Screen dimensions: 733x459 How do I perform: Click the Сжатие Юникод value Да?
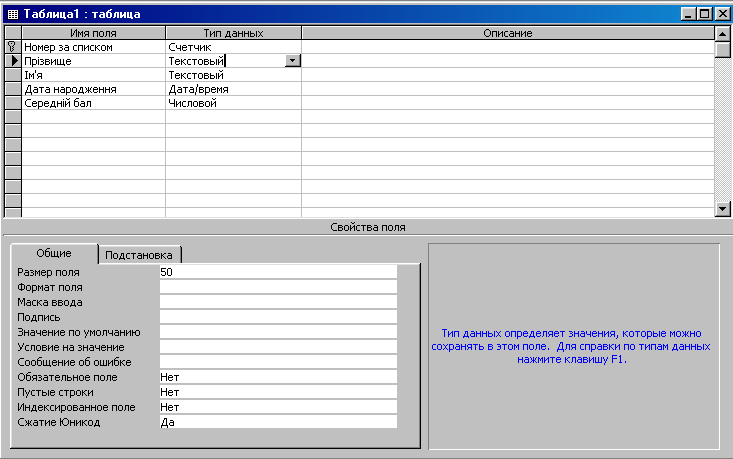click(x=278, y=422)
